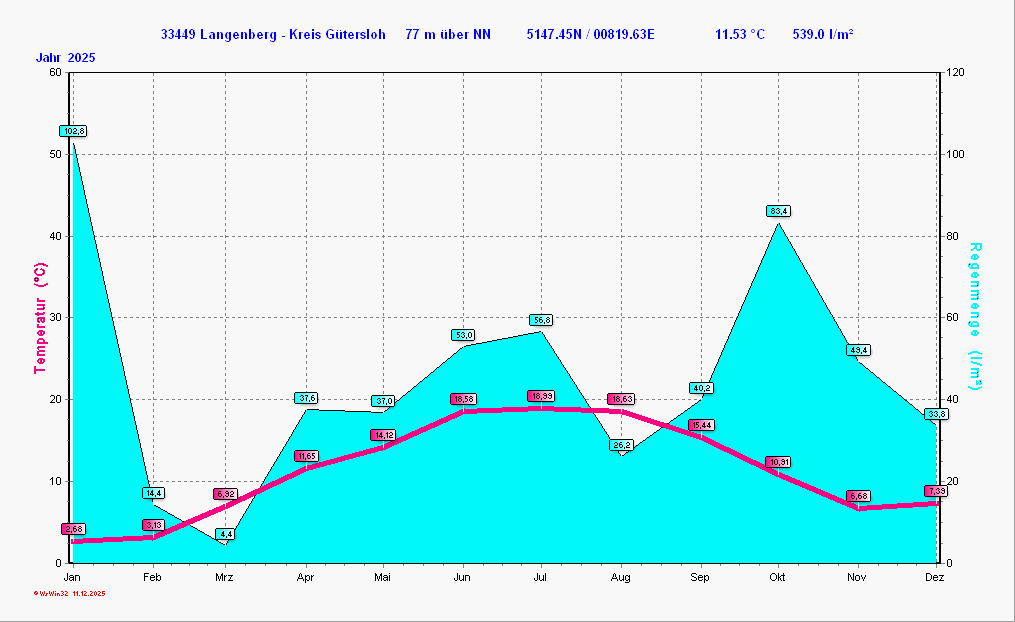
Task: Select the 2,68 temperature label for January
Action: [73, 529]
